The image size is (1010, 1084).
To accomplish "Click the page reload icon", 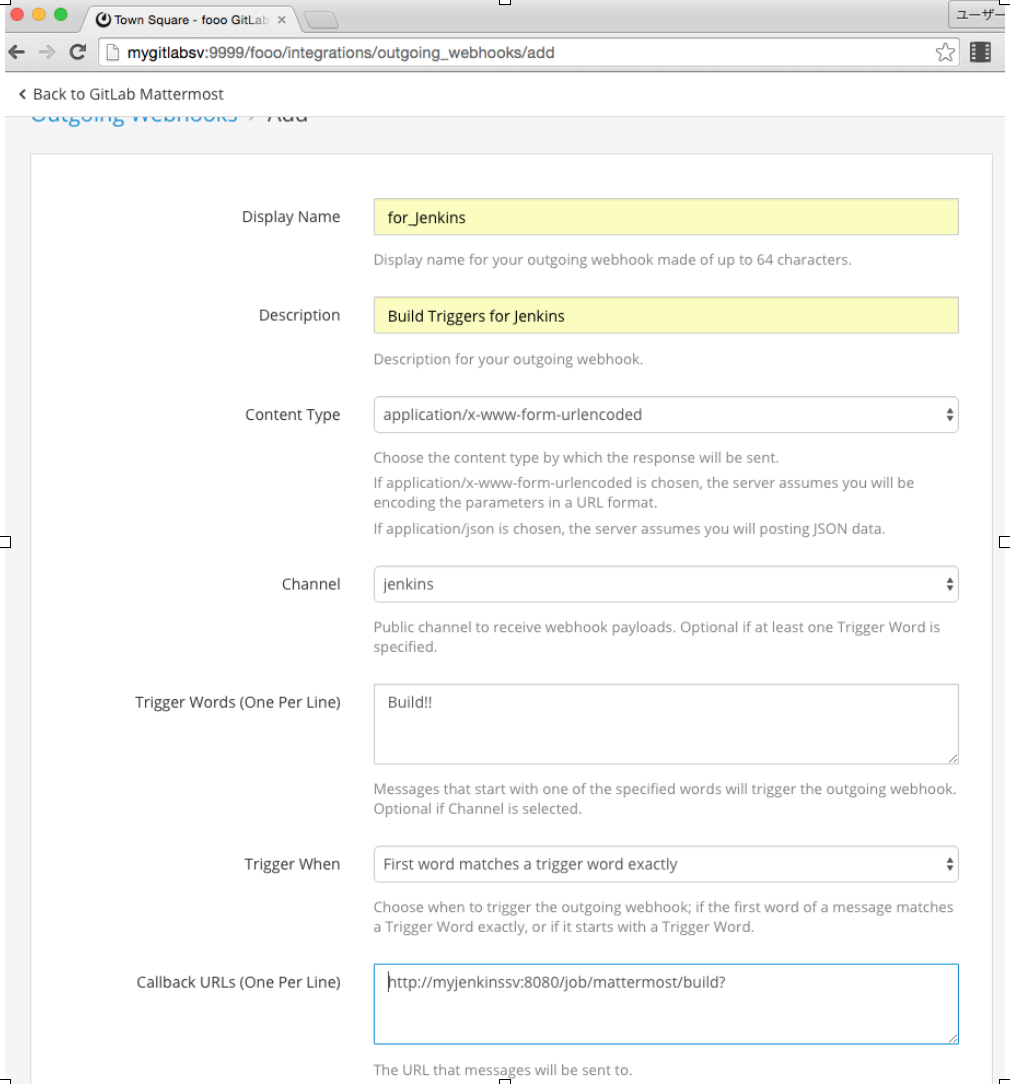I will 77,51.
